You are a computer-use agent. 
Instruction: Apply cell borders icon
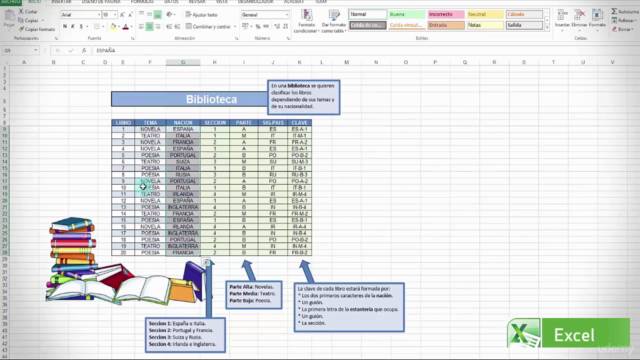(97, 27)
